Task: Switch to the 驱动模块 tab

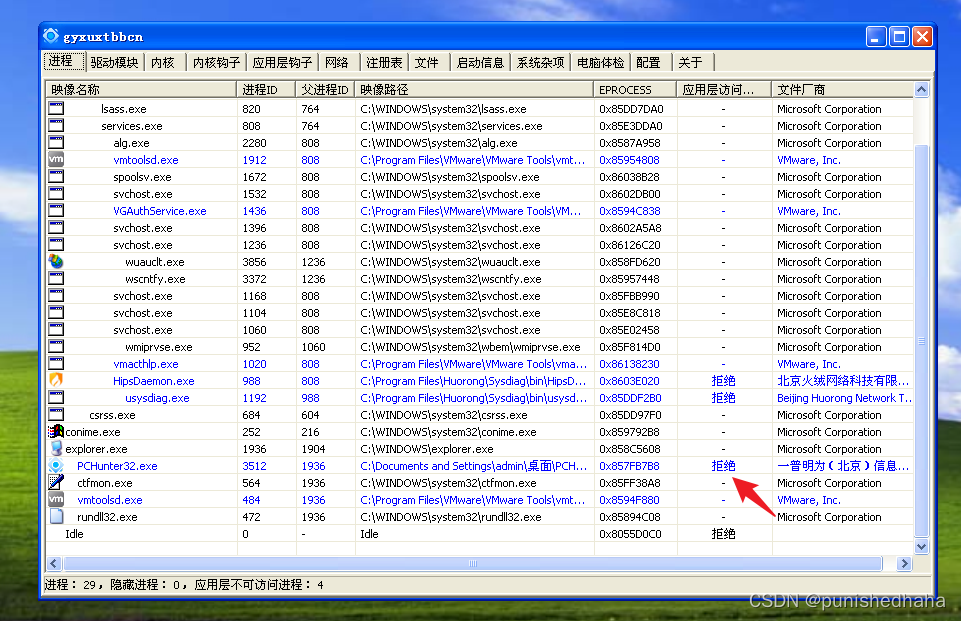Action: [114, 63]
